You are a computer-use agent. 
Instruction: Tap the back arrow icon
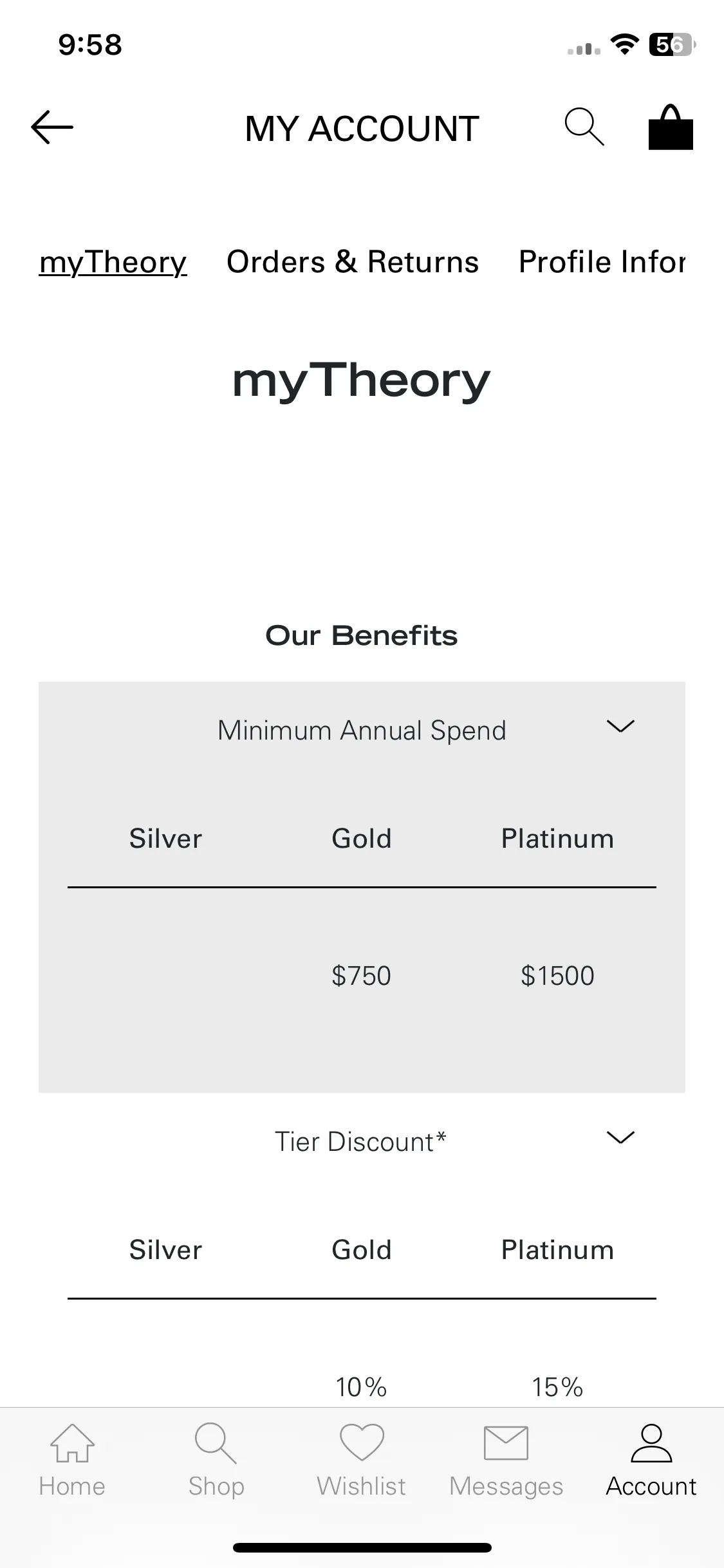(x=52, y=127)
